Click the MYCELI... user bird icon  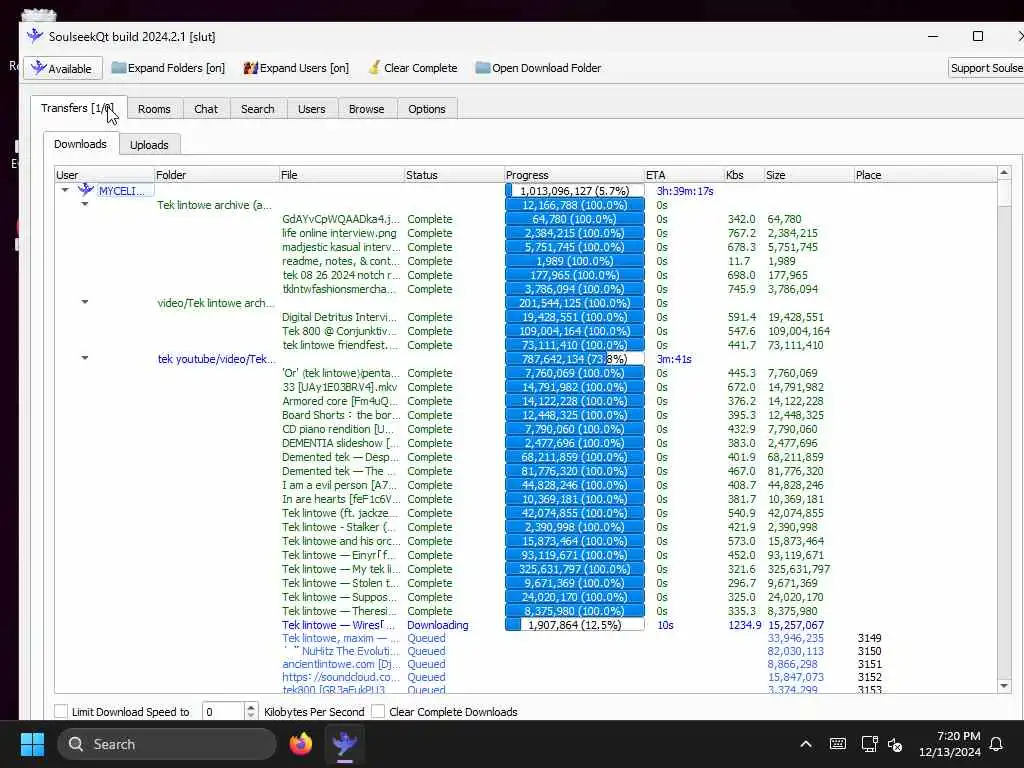(86, 190)
